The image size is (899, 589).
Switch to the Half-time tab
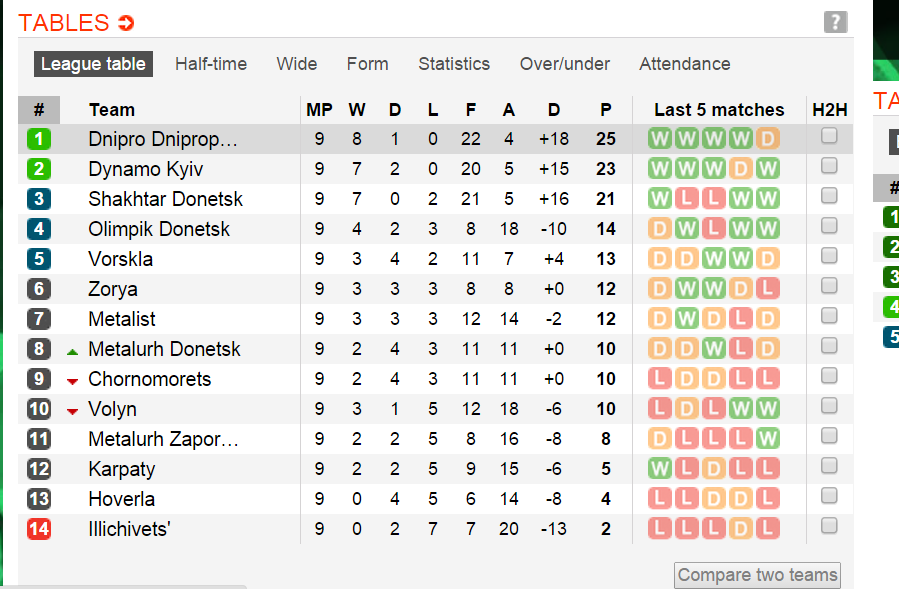click(211, 64)
